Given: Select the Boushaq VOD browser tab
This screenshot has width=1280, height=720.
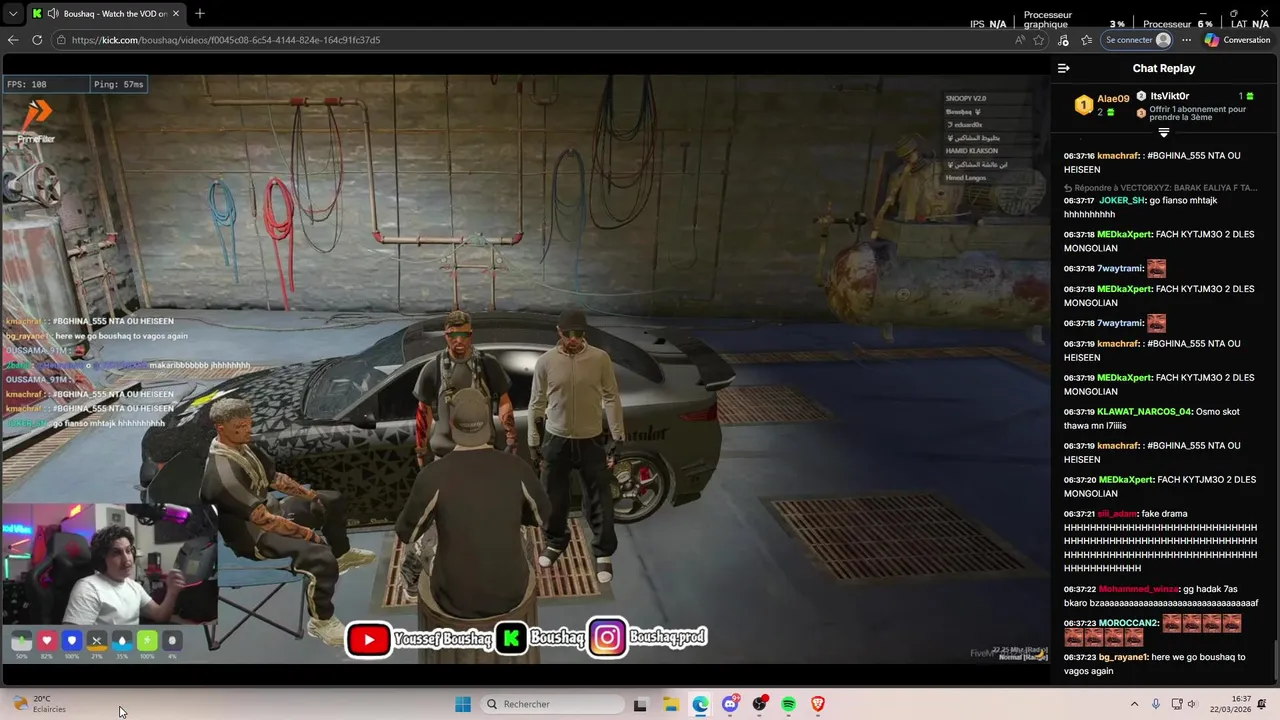Looking at the screenshot, I should pyautogui.click(x=105, y=14).
